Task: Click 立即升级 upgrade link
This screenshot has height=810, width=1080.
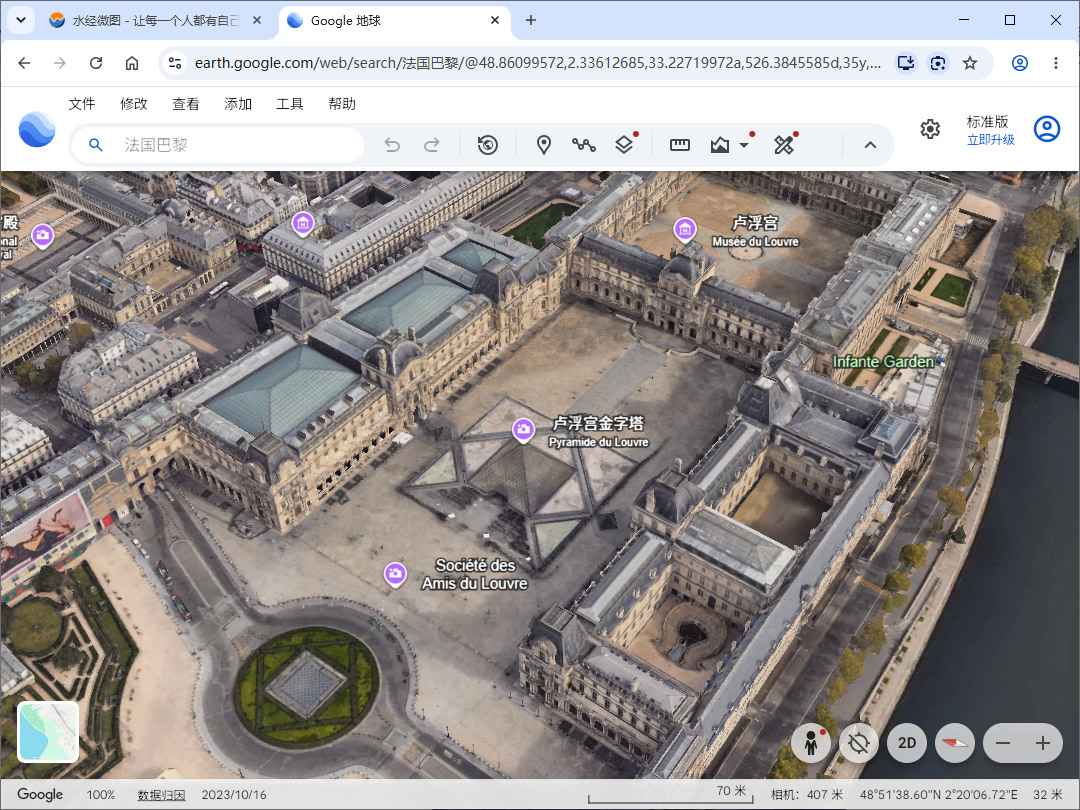Action: click(x=990, y=140)
